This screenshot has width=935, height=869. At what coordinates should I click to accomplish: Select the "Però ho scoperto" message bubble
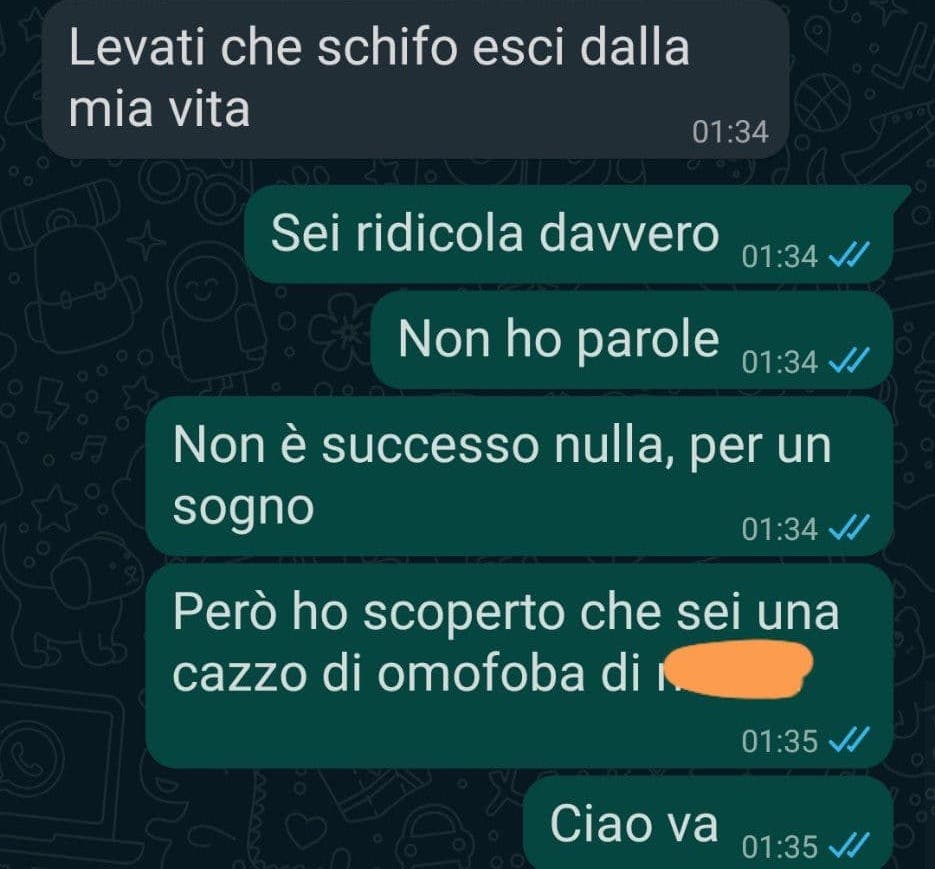tap(519, 666)
